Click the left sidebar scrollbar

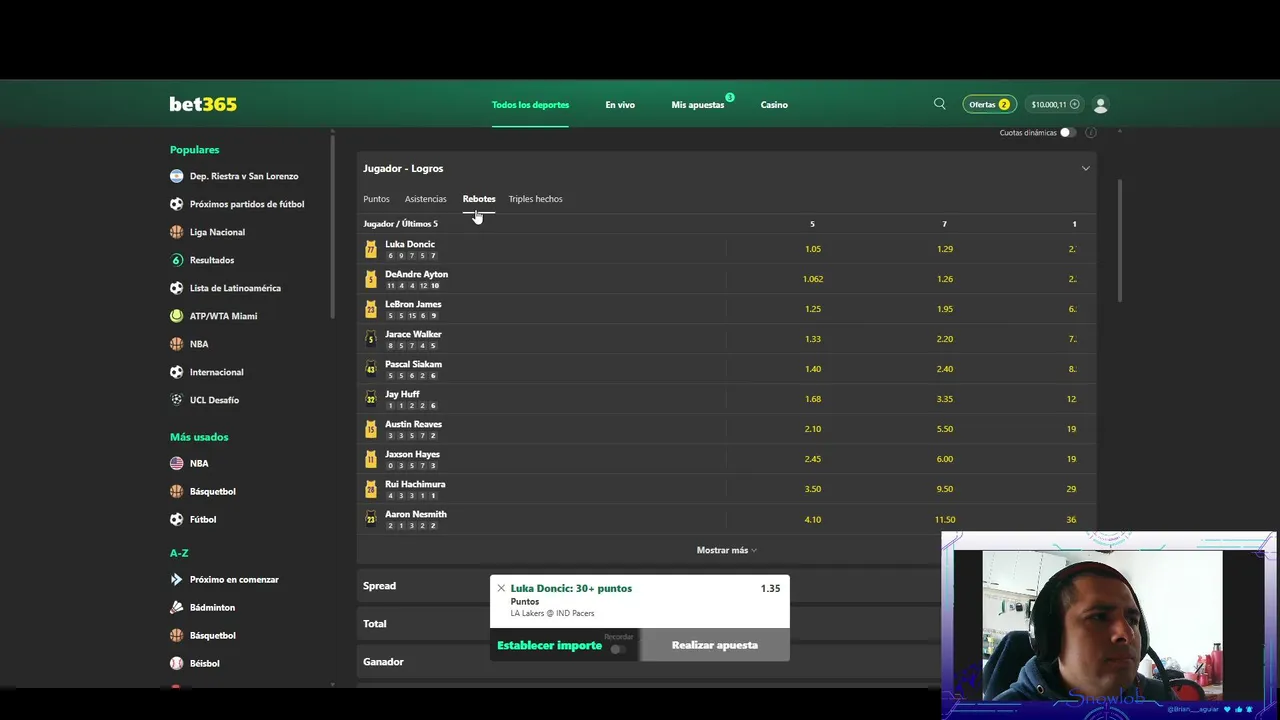tap(333, 226)
